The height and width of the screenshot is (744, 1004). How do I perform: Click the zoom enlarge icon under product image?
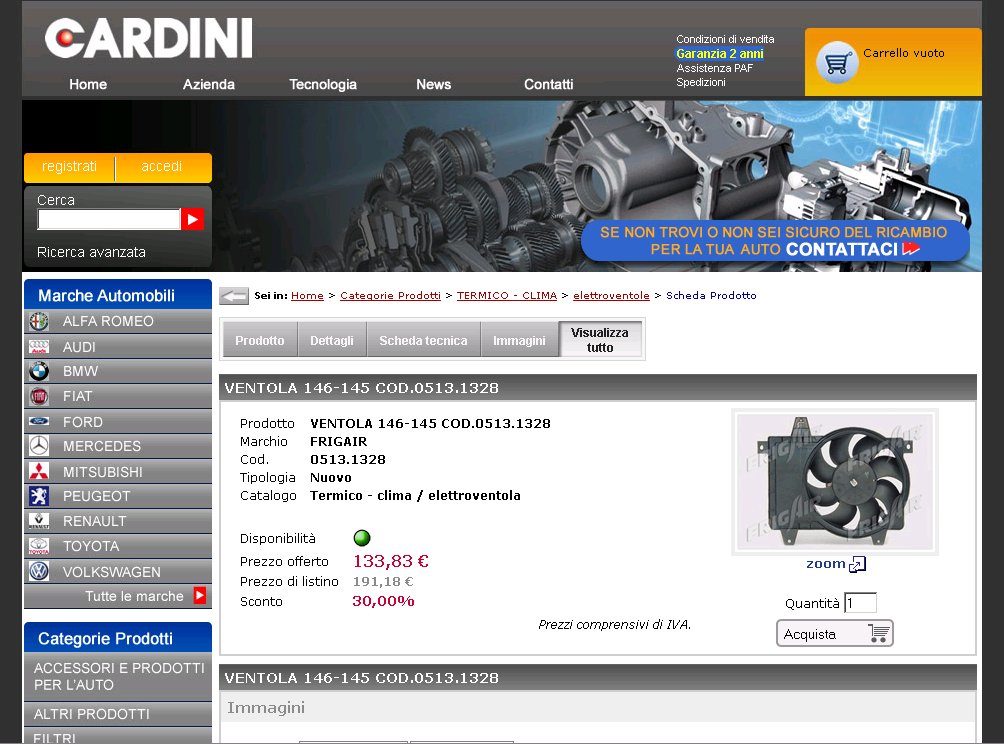(857, 564)
